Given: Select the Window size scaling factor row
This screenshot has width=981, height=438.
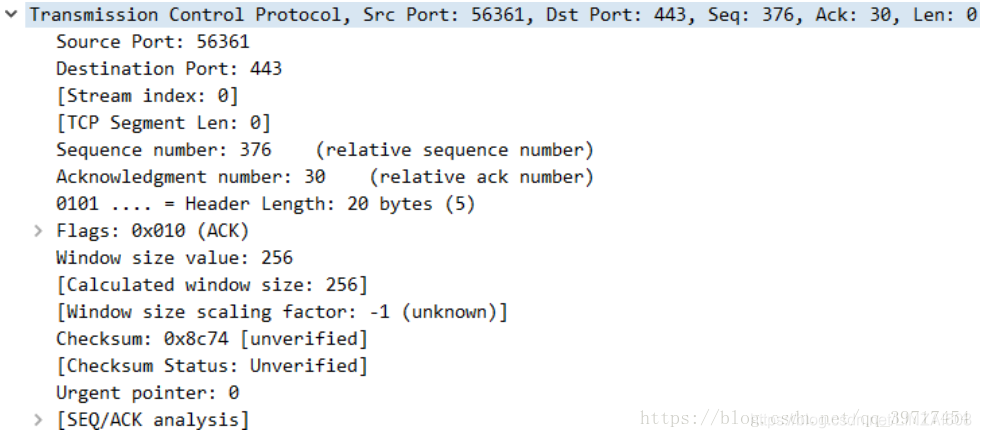Looking at the screenshot, I should tap(282, 312).
